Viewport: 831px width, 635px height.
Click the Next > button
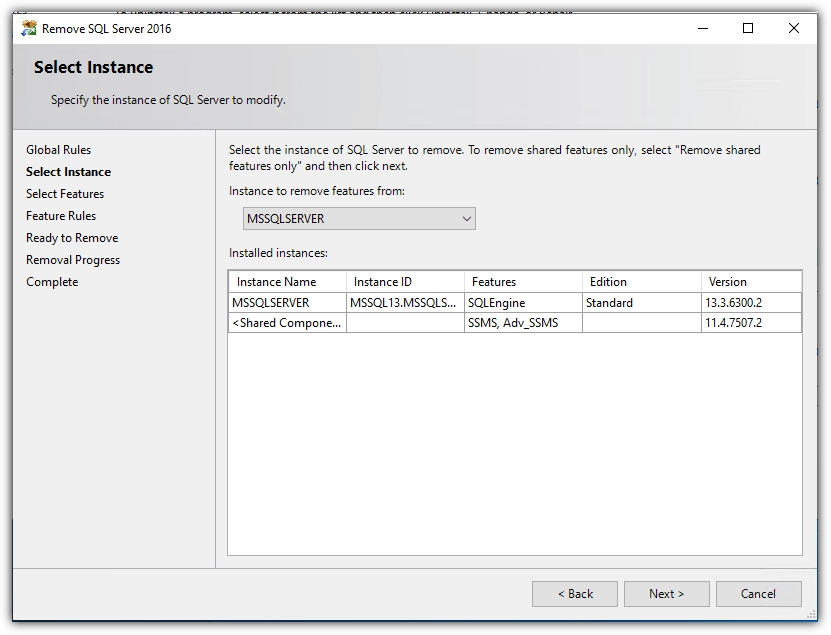(666, 594)
